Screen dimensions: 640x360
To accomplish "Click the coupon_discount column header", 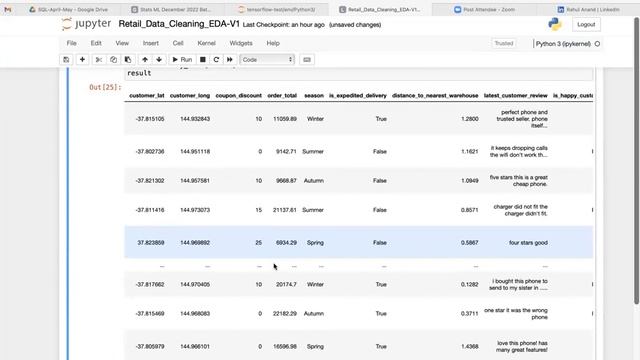I will click(238, 96).
